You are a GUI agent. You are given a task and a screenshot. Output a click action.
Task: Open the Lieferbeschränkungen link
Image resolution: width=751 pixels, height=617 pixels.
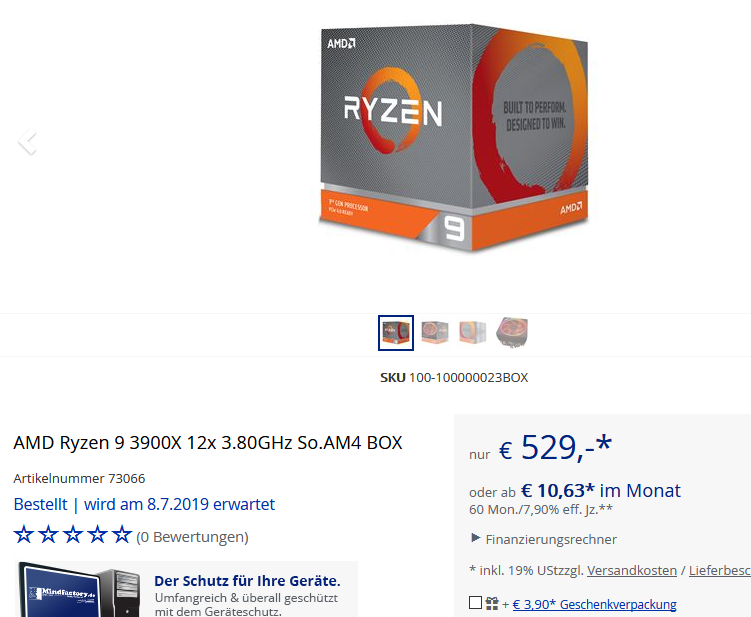[720, 571]
